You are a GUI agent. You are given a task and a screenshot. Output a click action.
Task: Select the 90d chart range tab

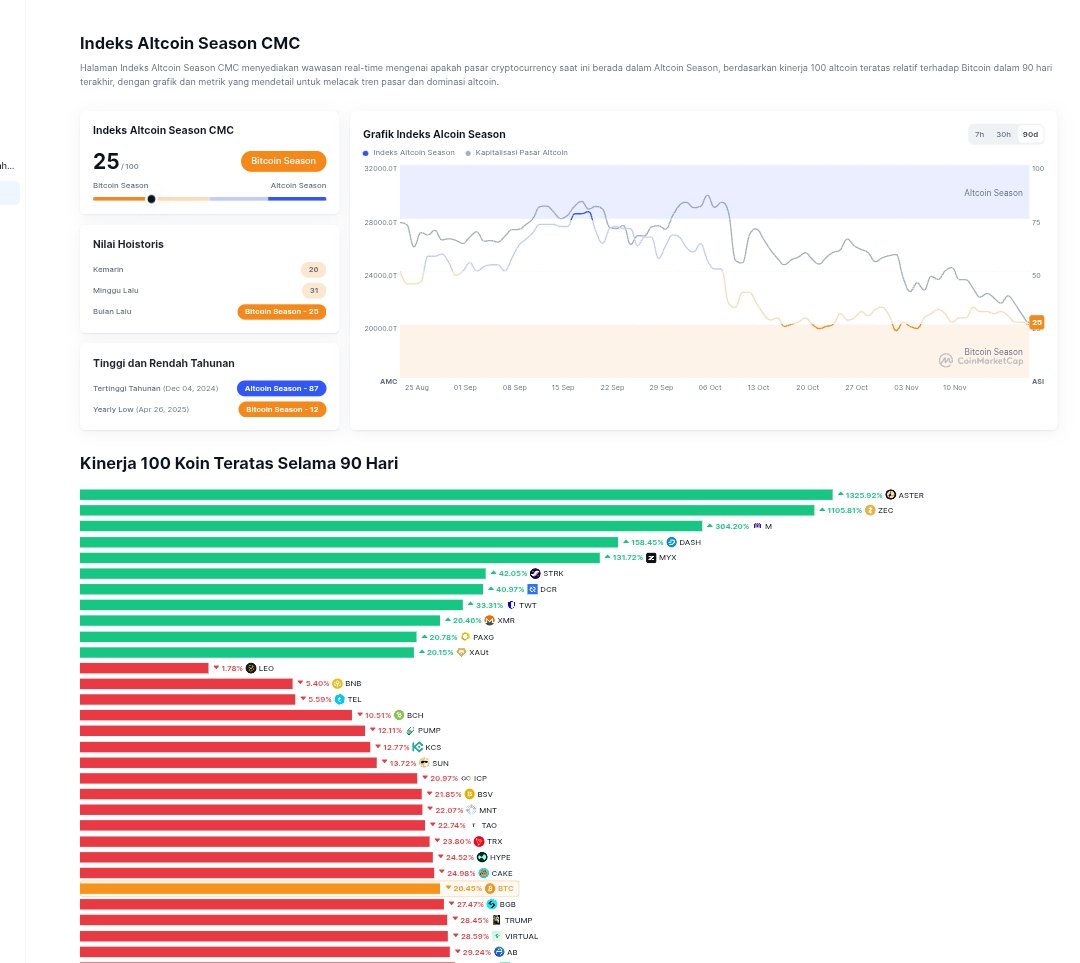1030,134
